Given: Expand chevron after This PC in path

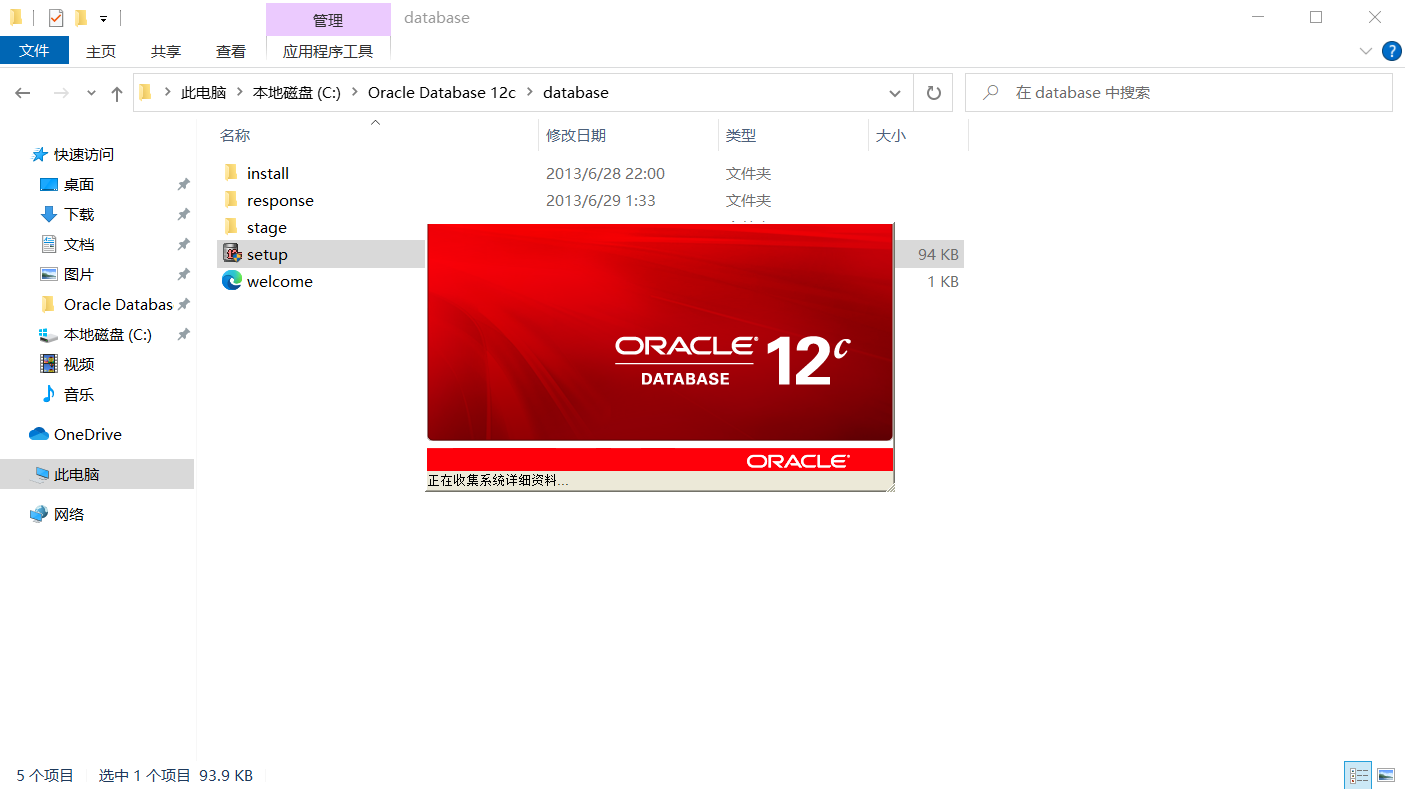Looking at the screenshot, I should pos(239,93).
